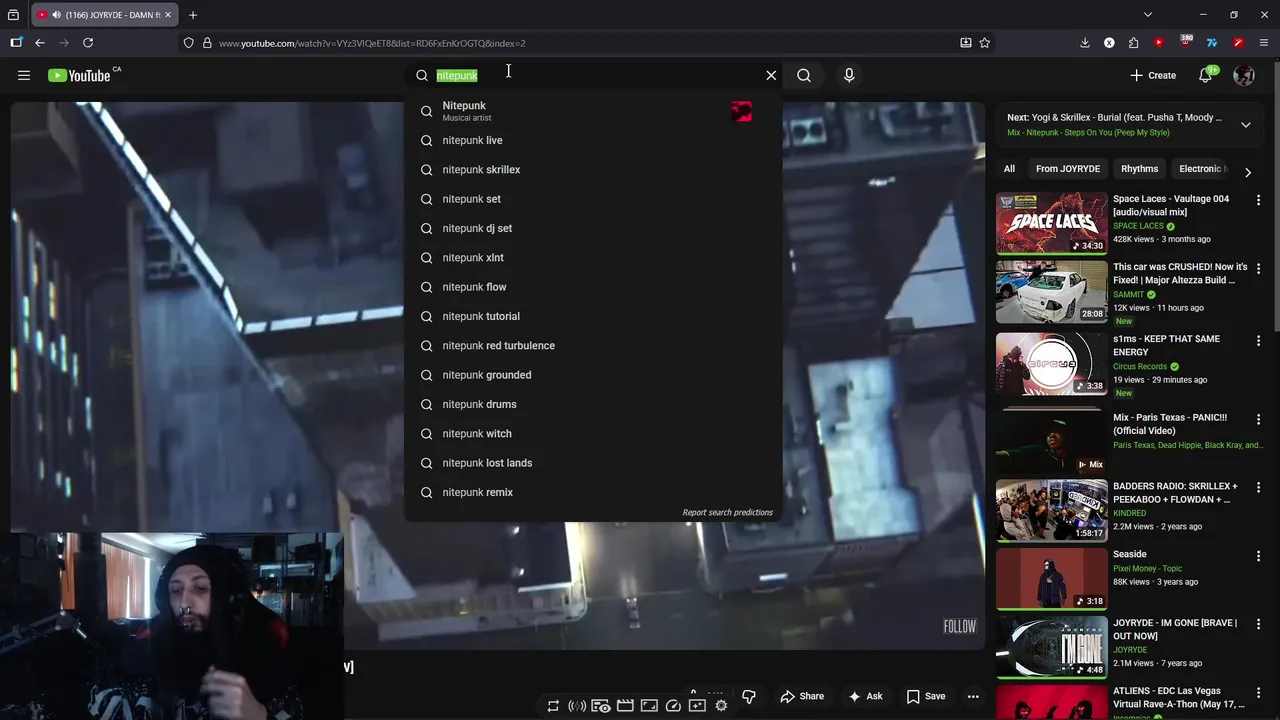Select the 'nitepunk xlnt' suggestion
1280x720 pixels.
(x=593, y=258)
